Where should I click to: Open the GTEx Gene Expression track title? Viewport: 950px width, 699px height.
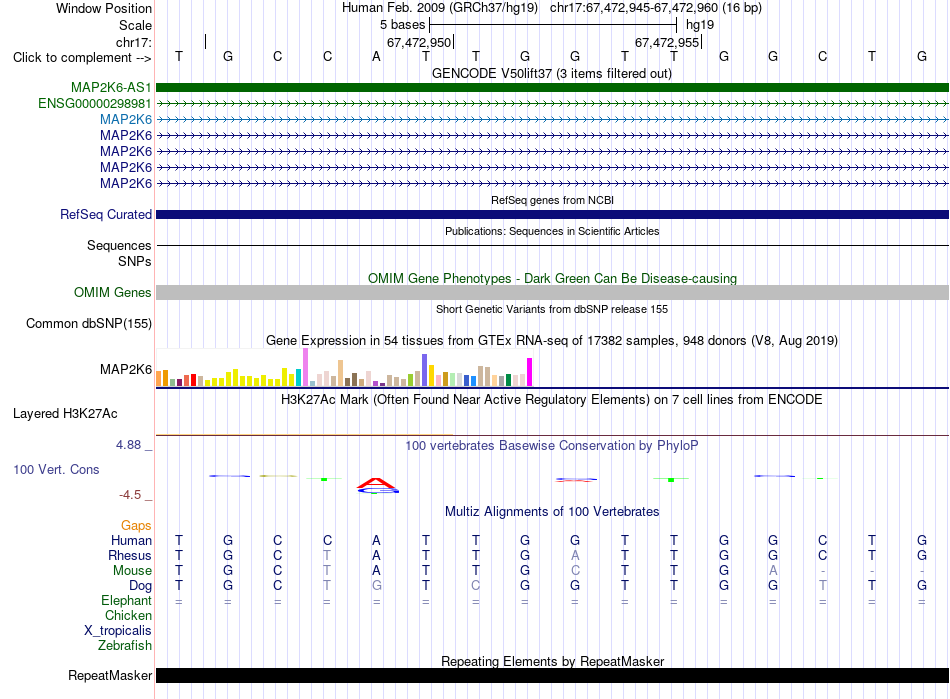pyautogui.click(x=551, y=340)
